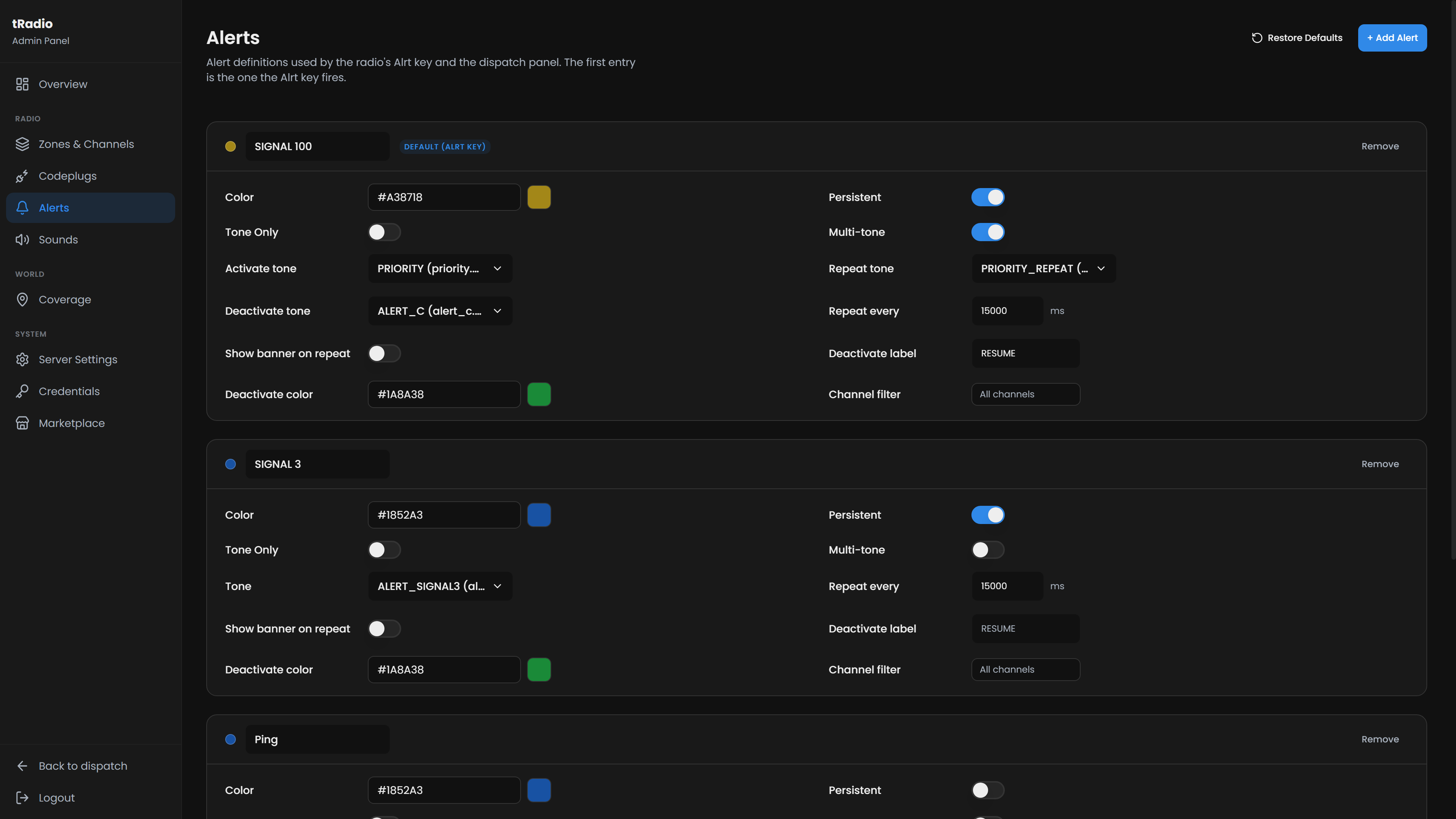Image resolution: width=1456 pixels, height=819 pixels.
Task: Open the Overview grid icon
Action: (x=22, y=84)
